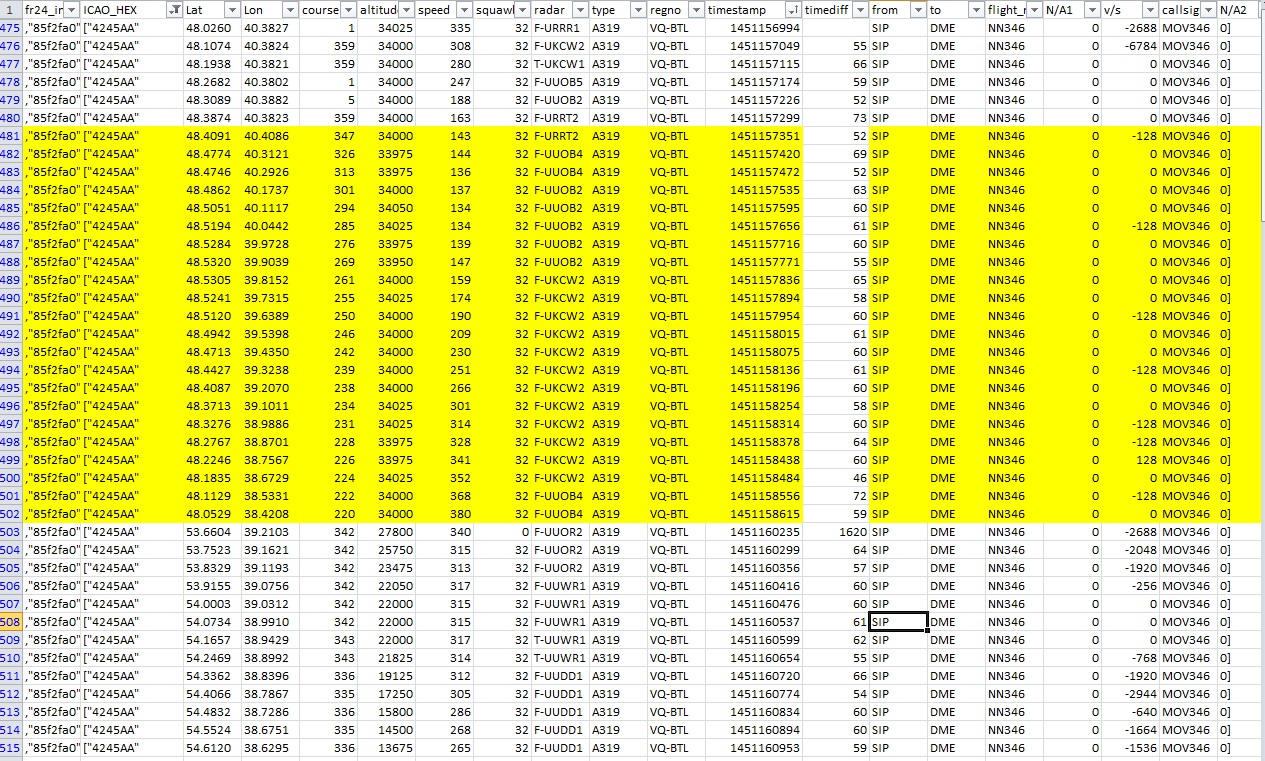Select the radar cell F-UUWR1 in row 506
The image size is (1265, 761).
(x=560, y=586)
